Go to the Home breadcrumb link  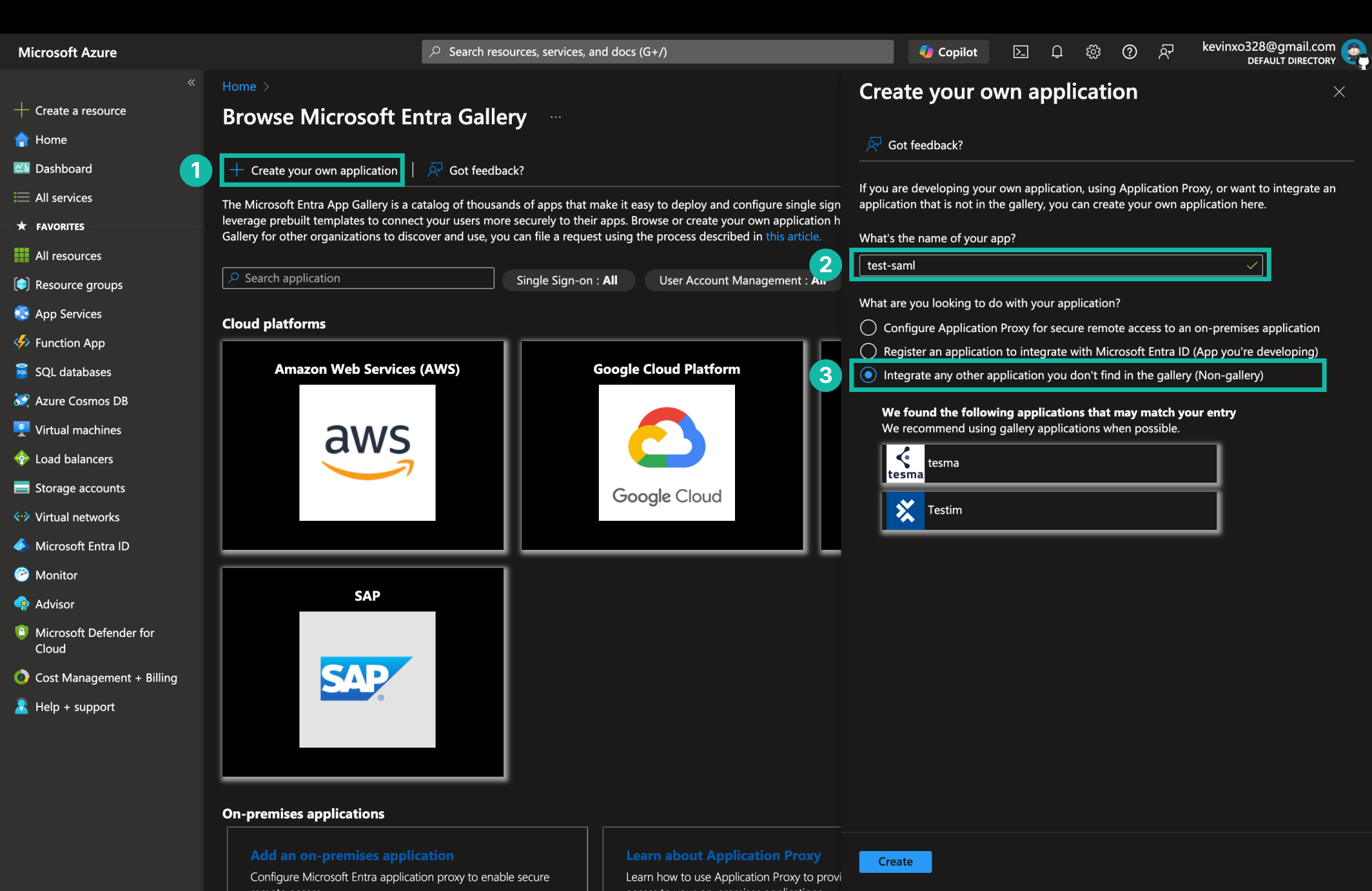pos(239,86)
